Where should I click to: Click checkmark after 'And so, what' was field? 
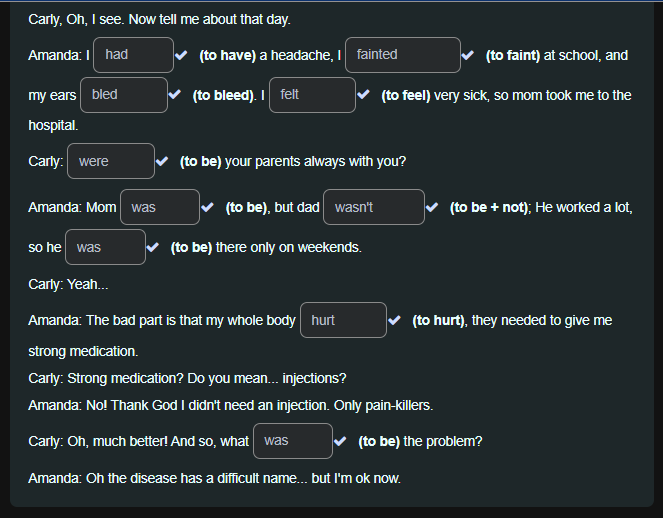click(x=340, y=441)
